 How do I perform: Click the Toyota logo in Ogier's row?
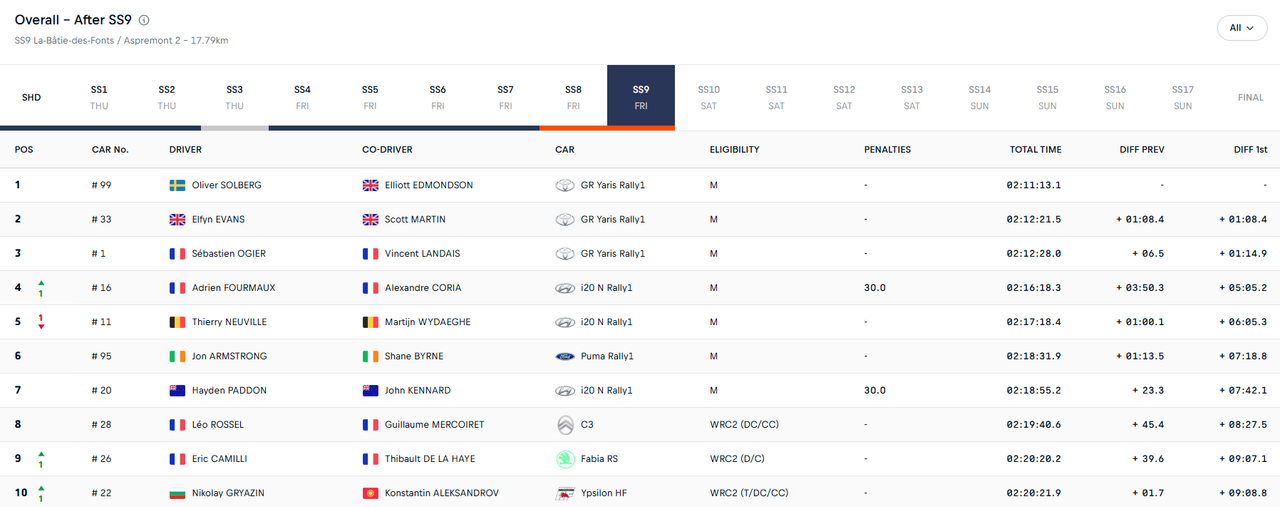click(x=565, y=254)
